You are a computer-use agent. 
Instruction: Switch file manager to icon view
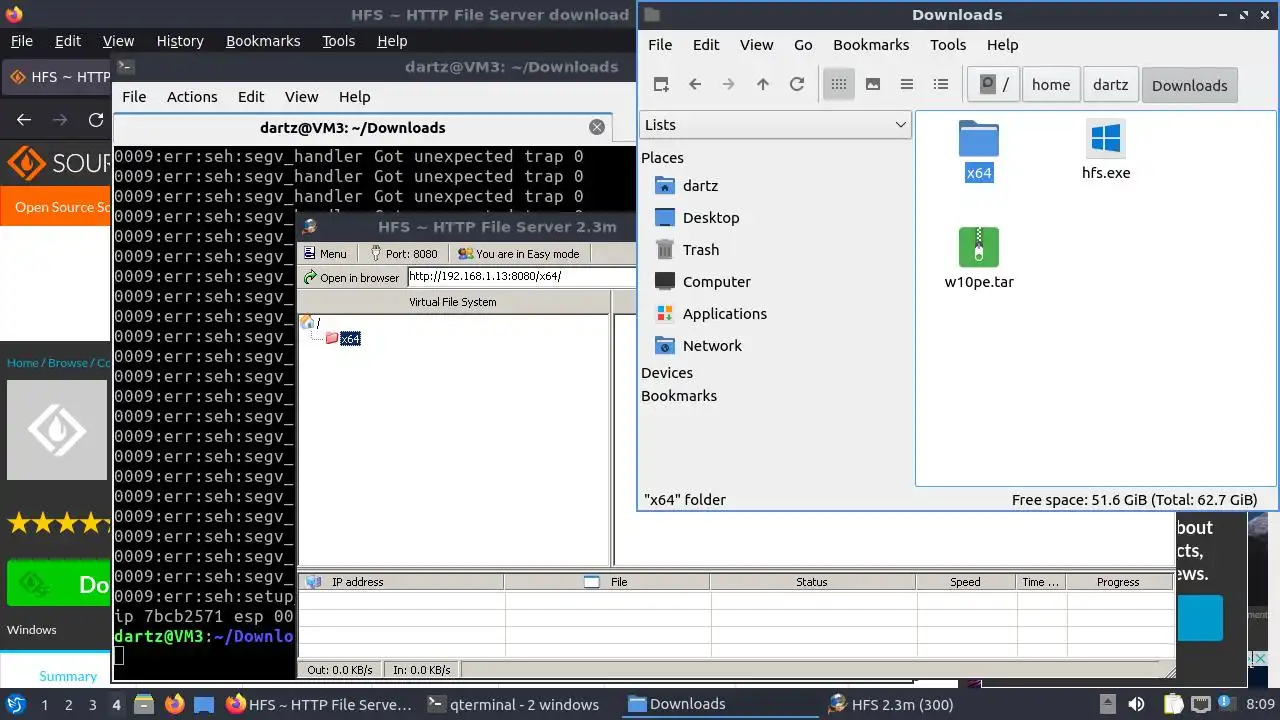click(839, 85)
